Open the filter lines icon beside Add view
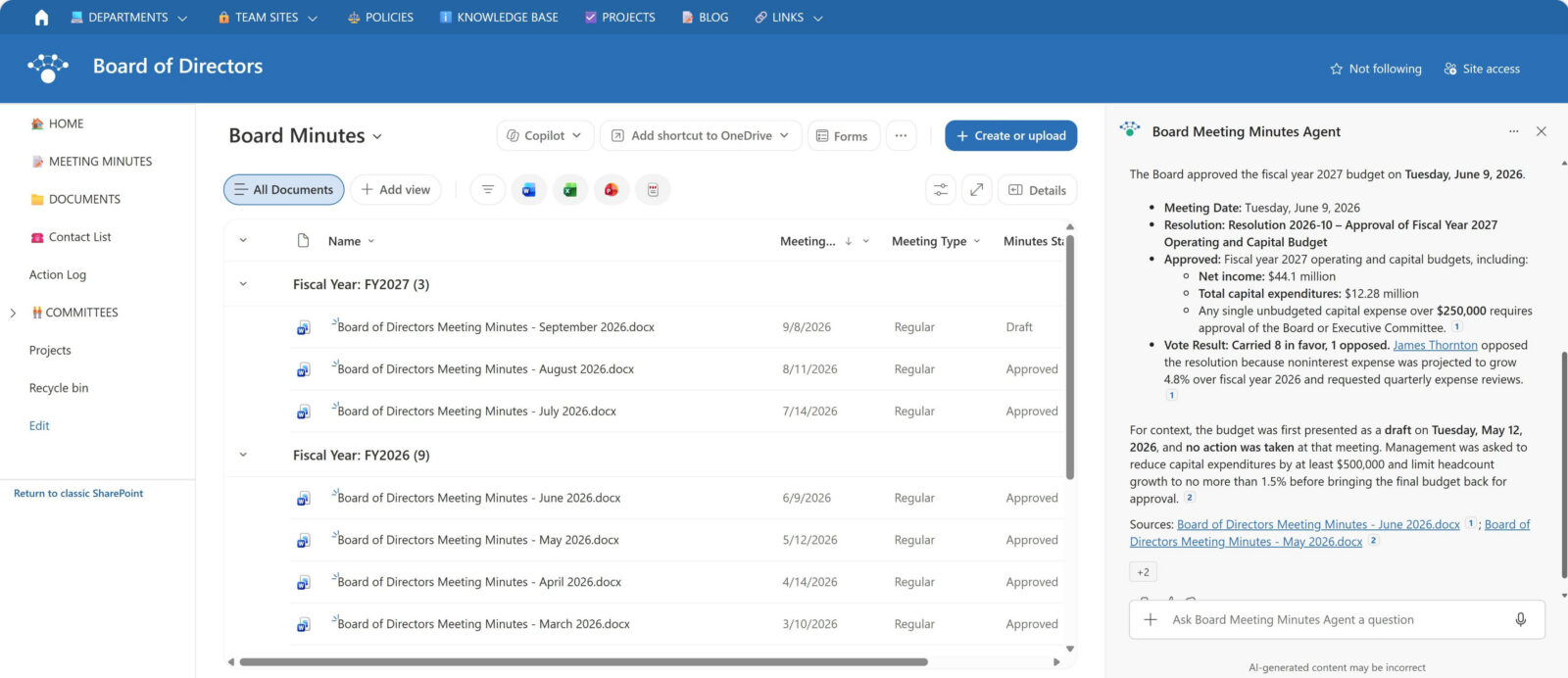The width and height of the screenshot is (1568, 678). (488, 190)
